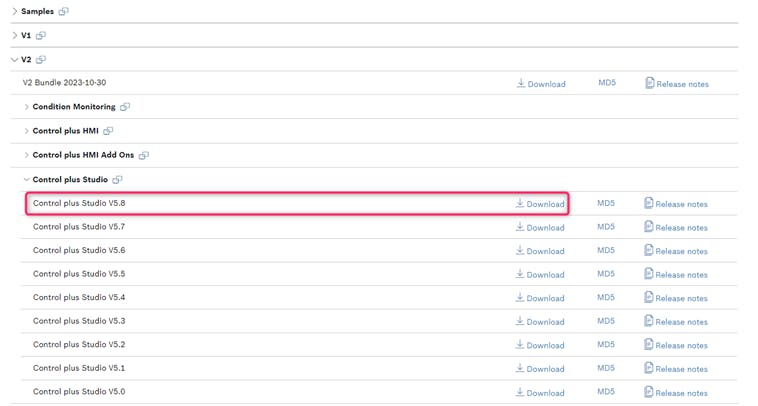This screenshot has width=758, height=406.
Task: Open release notes for V2 Bundle
Action: click(x=677, y=84)
